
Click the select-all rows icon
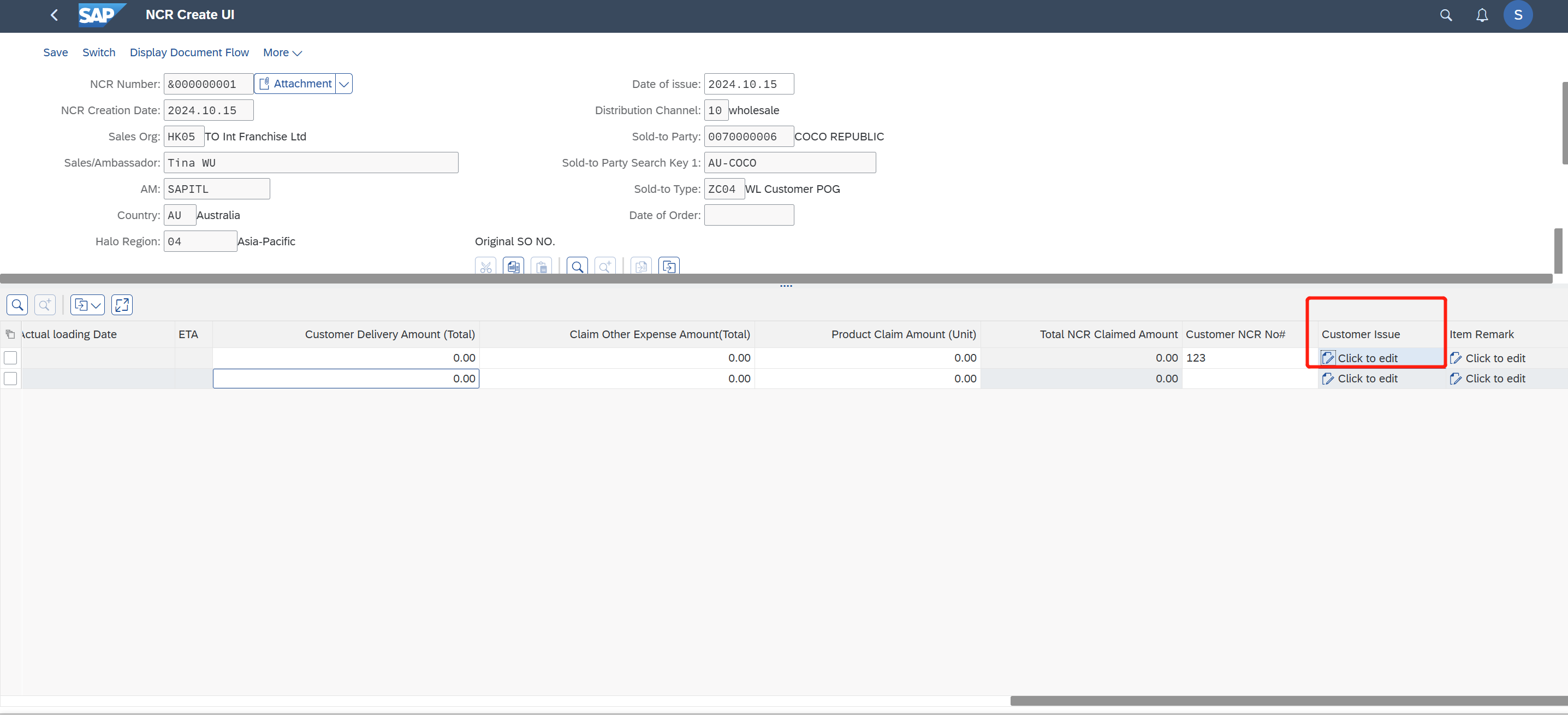tap(10, 334)
